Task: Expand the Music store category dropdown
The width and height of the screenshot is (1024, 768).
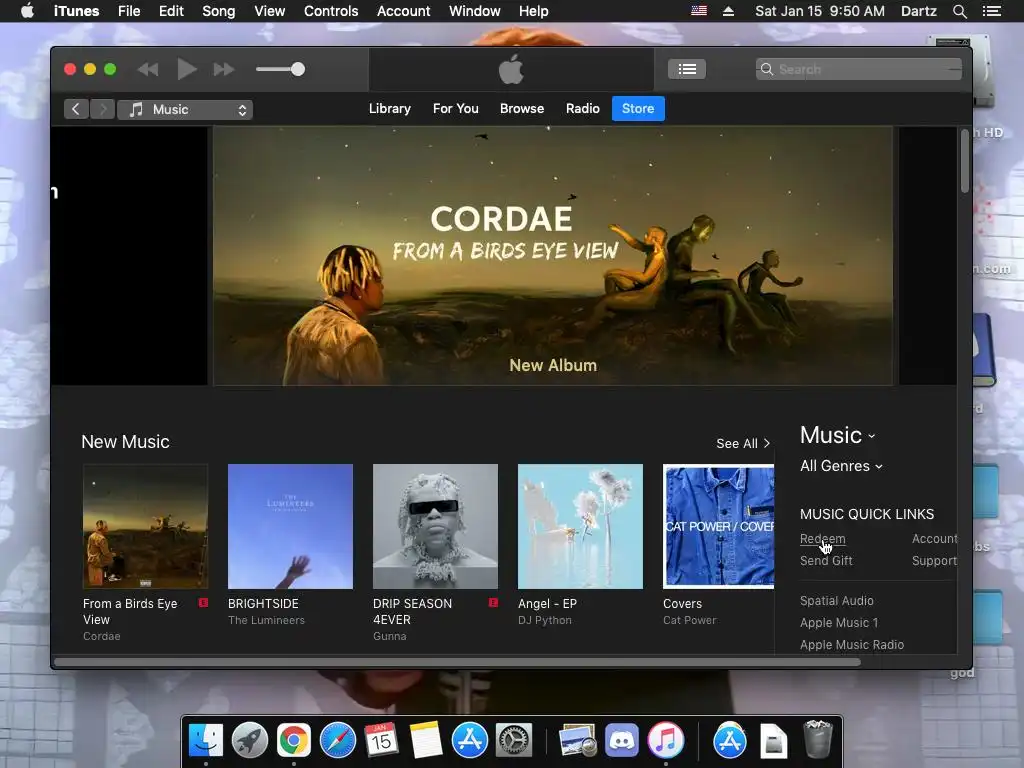Action: point(838,436)
